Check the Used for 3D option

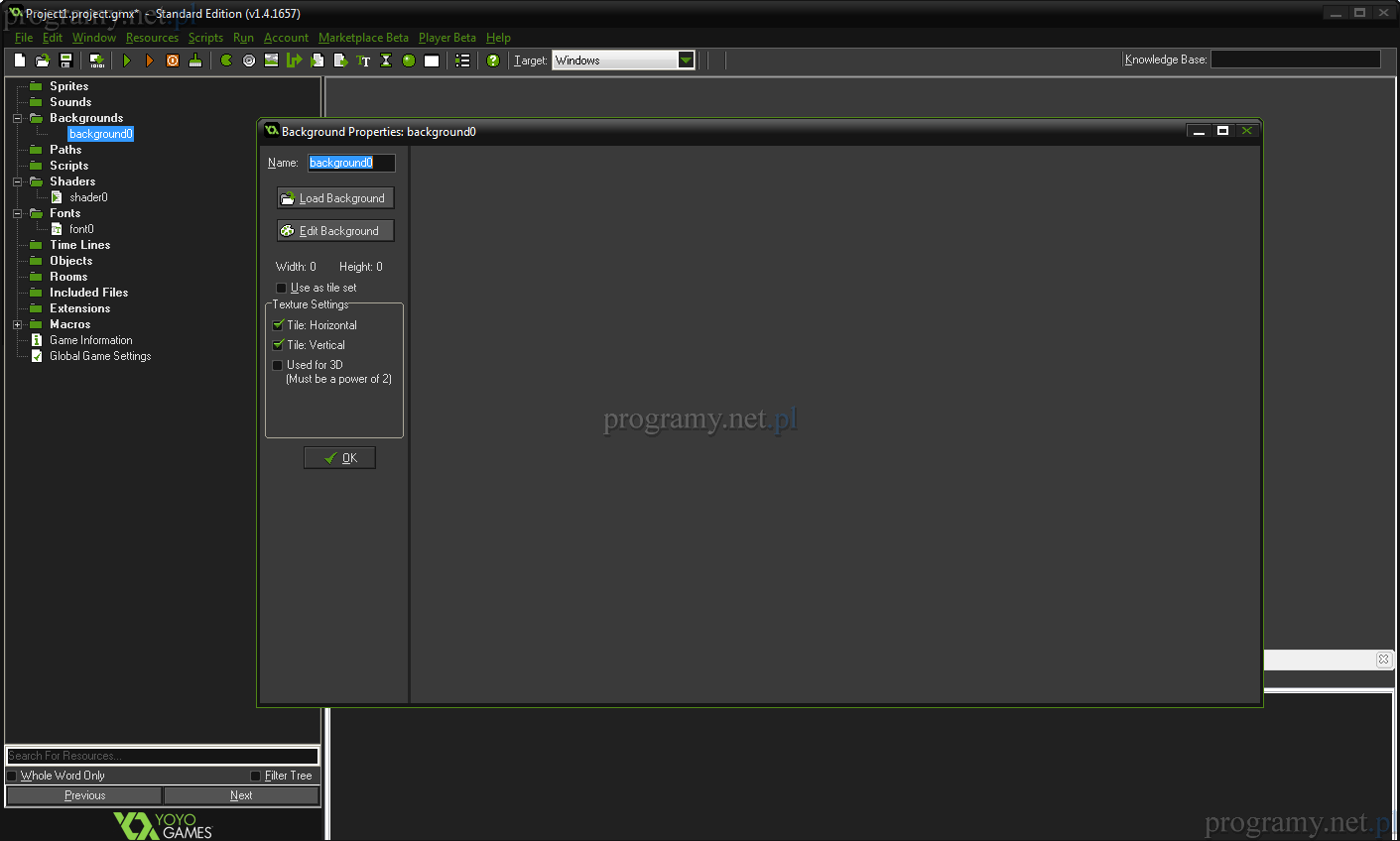pyautogui.click(x=278, y=365)
